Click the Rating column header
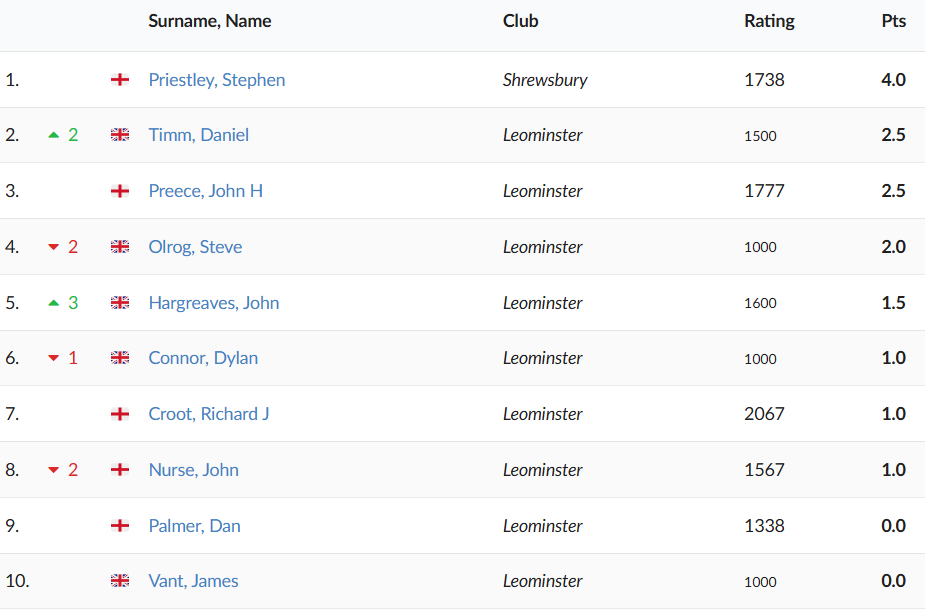Viewport: 925px width, 610px height. tap(769, 21)
